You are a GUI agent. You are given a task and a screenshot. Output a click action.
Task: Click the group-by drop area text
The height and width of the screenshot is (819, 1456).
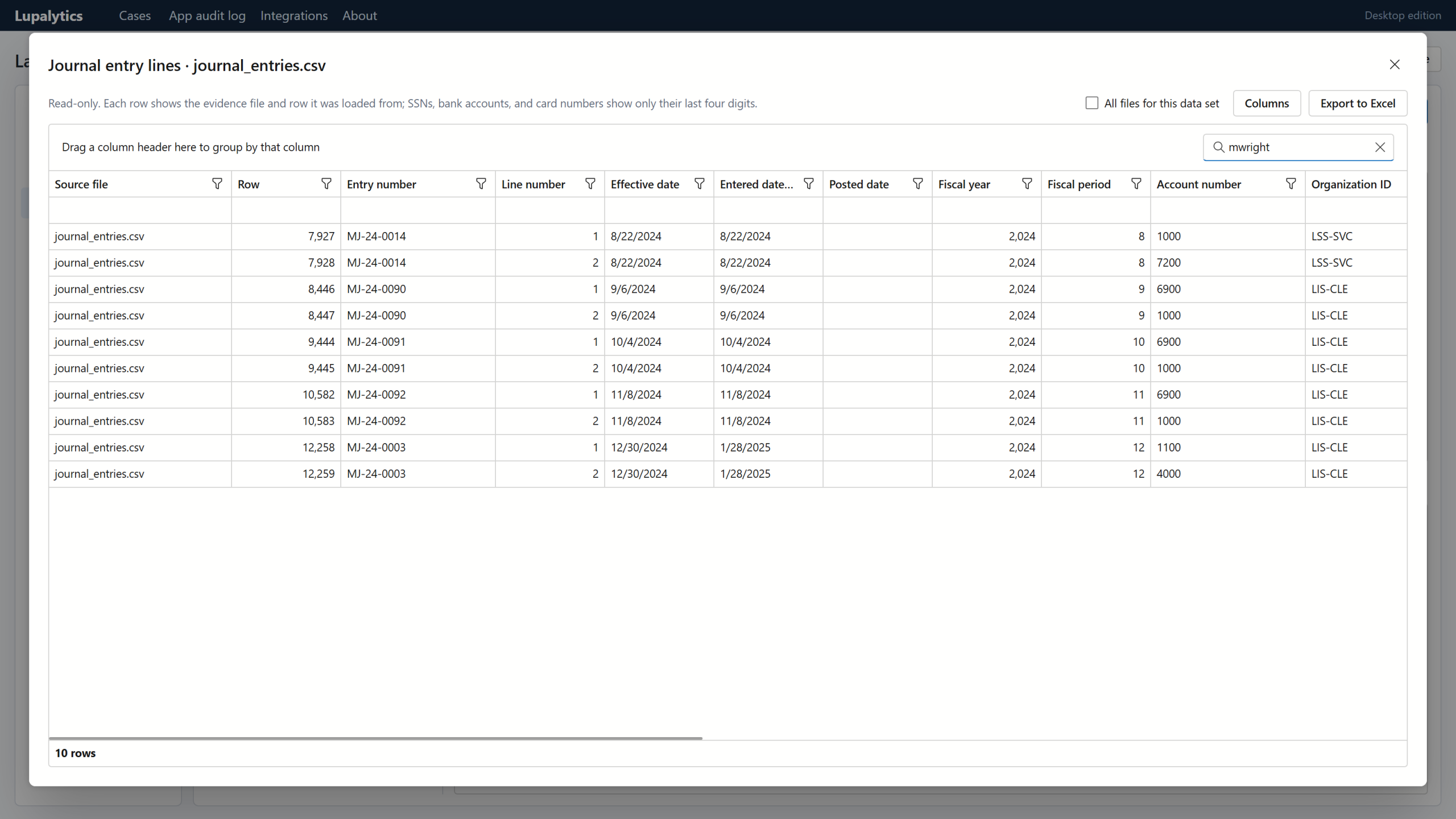click(191, 147)
